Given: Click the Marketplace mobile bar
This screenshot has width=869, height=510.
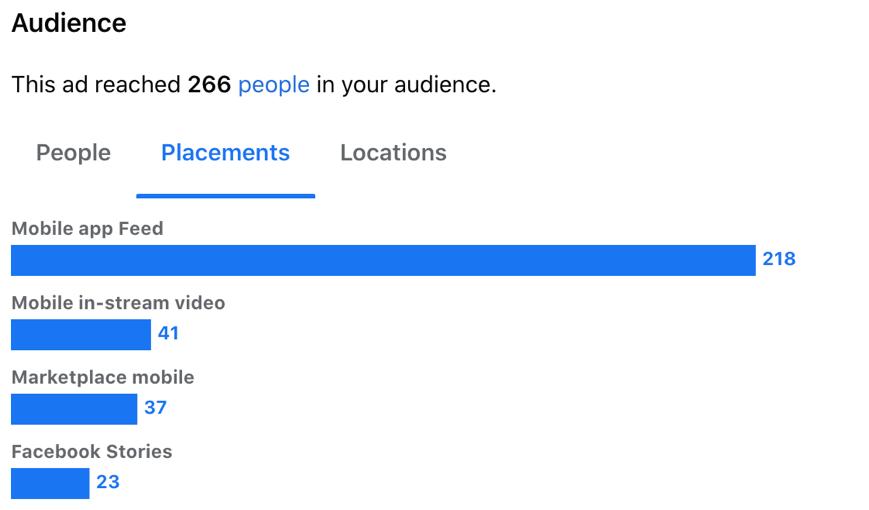Looking at the screenshot, I should (x=74, y=409).
